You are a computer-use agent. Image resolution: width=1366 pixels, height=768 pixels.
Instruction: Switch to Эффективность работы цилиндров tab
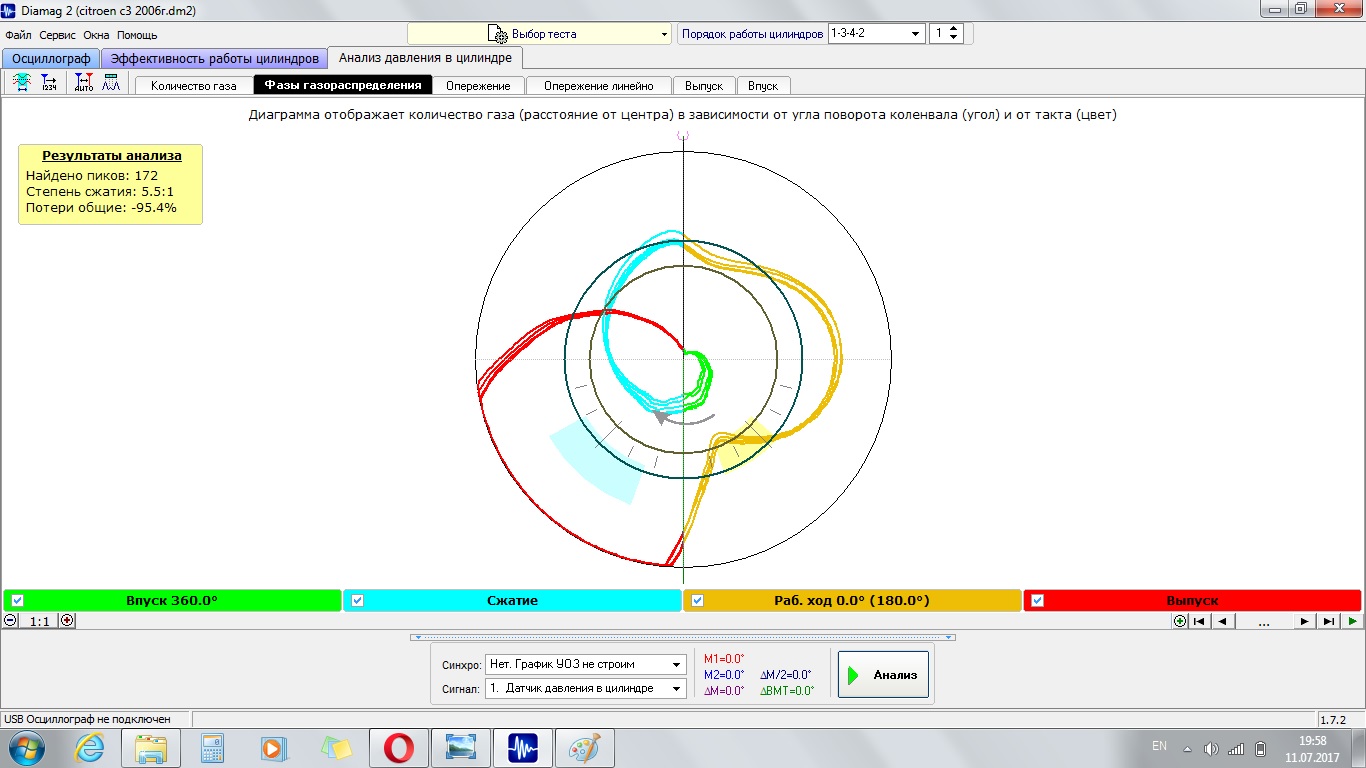(x=215, y=58)
